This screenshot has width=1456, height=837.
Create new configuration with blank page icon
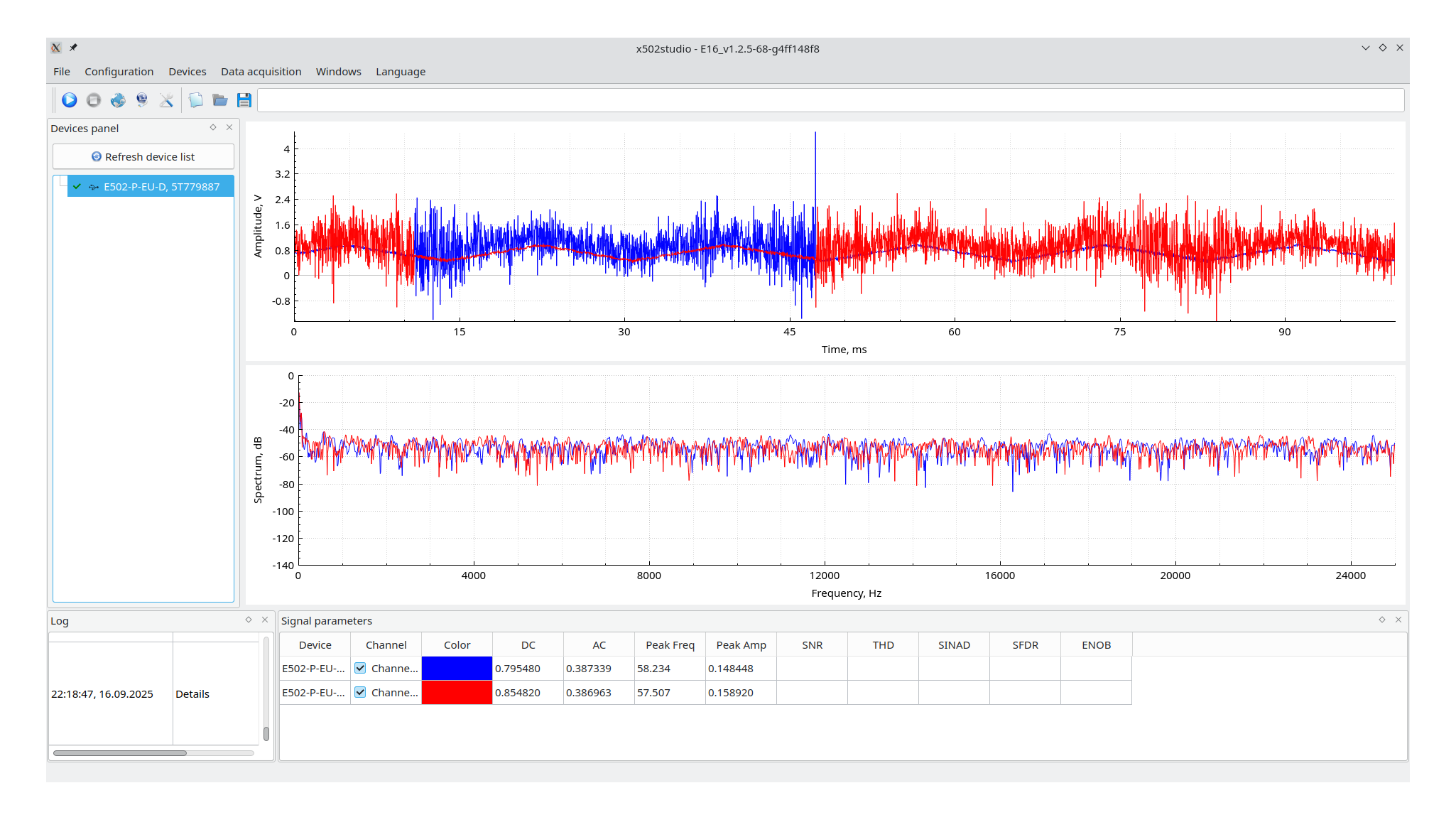point(195,100)
